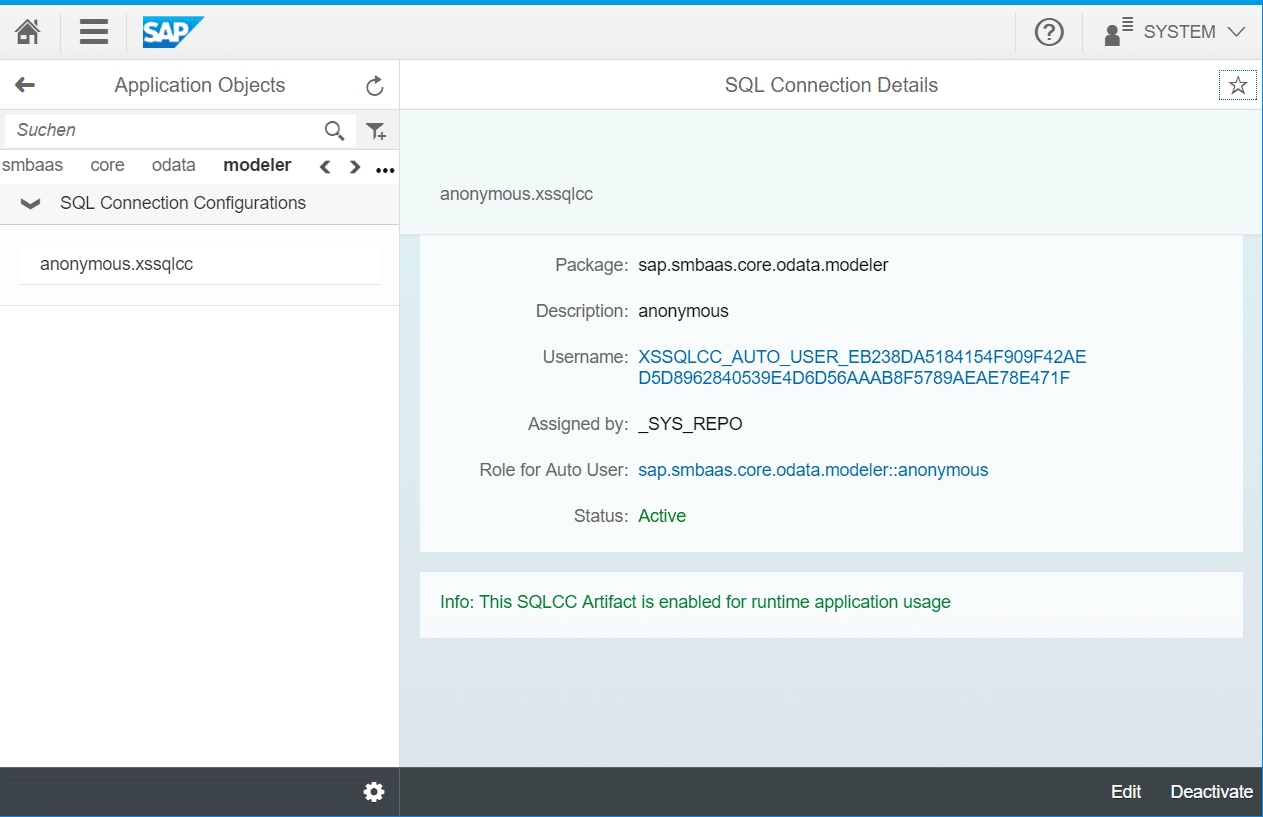
Task: Mark page as favorite with star icon
Action: tap(1237, 86)
